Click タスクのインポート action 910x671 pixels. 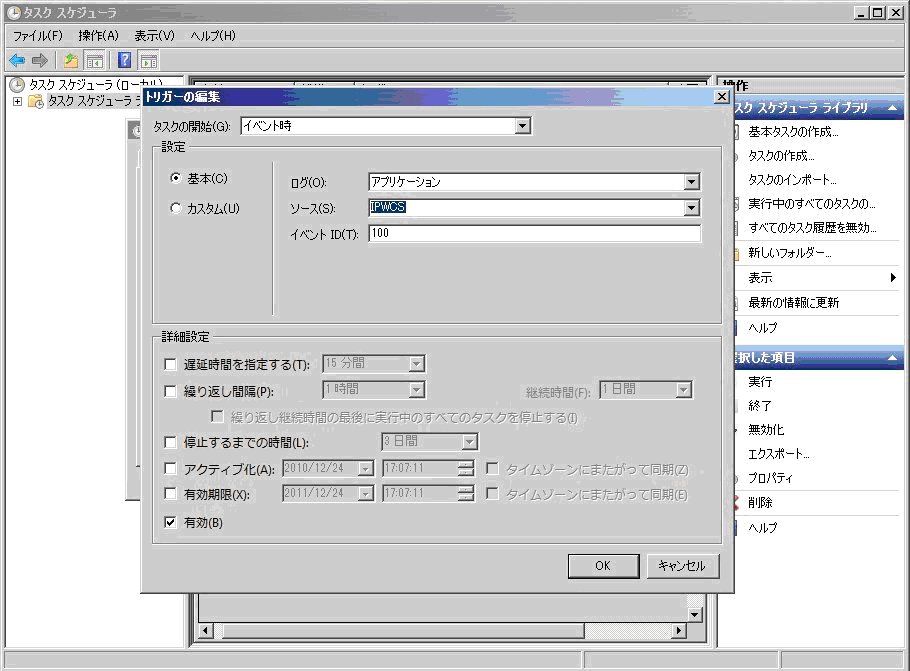(x=792, y=180)
